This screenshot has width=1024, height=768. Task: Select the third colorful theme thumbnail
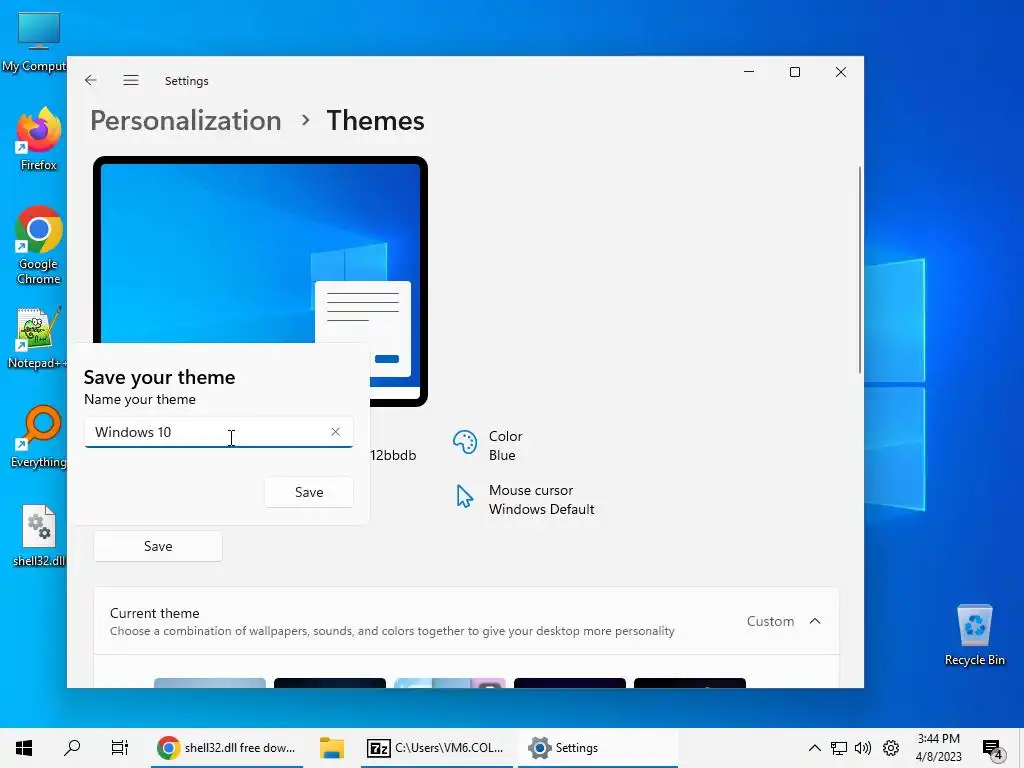click(450, 682)
